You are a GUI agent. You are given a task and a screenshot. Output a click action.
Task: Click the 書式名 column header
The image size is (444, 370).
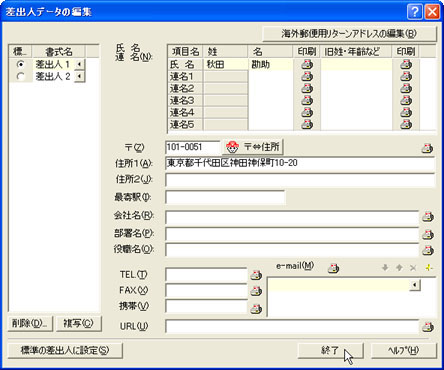point(59,52)
